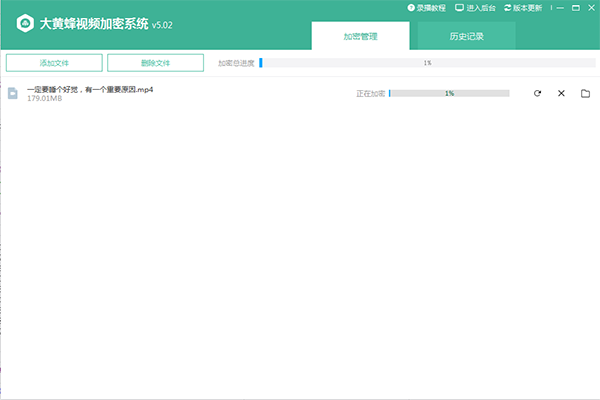Click the 大黄蜂 app logo icon

pyautogui.click(x=21, y=25)
